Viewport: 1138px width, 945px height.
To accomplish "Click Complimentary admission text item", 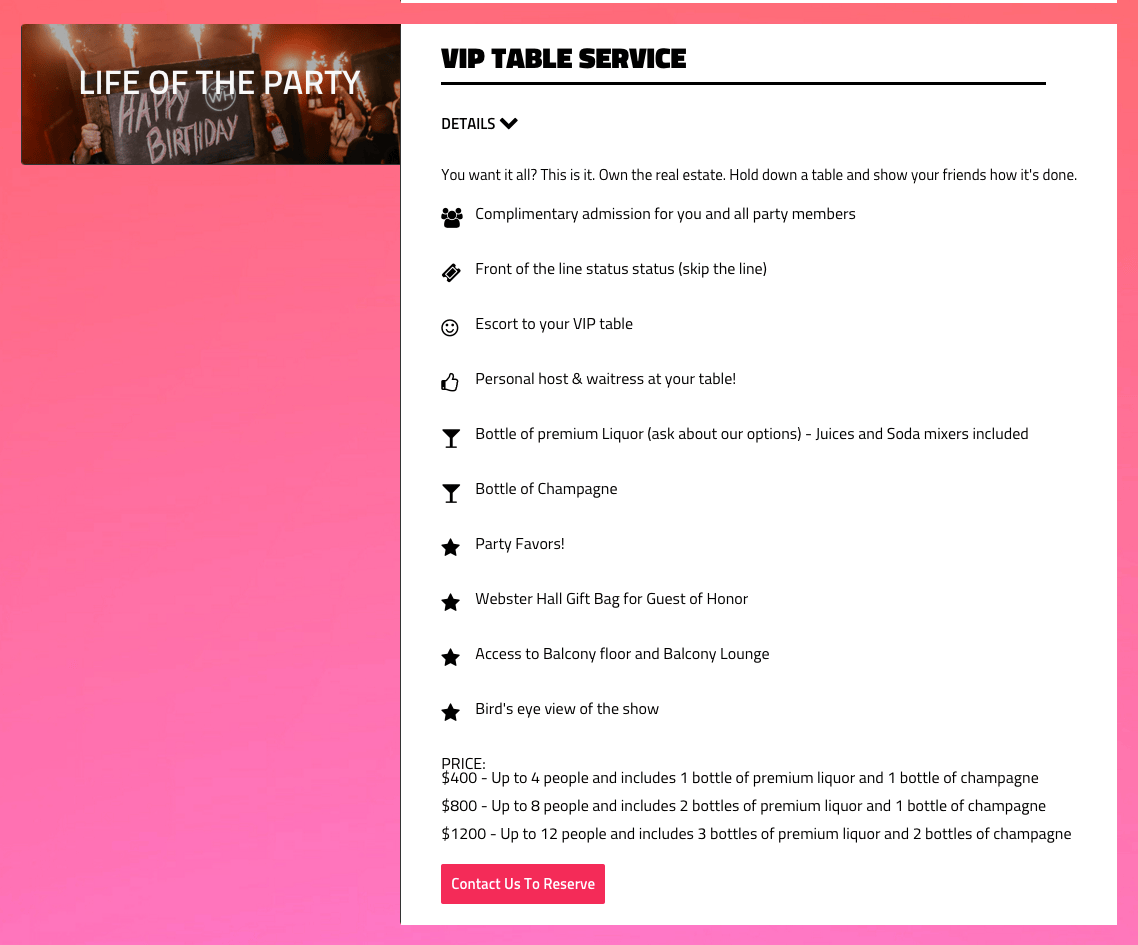I will point(665,214).
